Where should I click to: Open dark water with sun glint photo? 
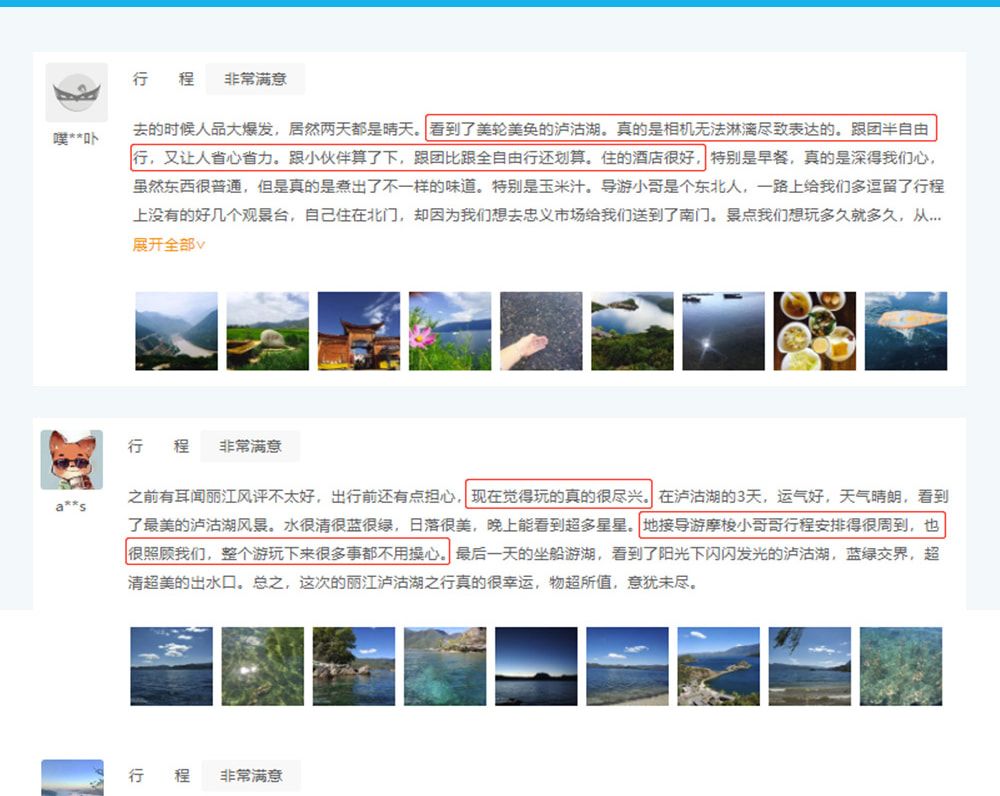click(723, 331)
